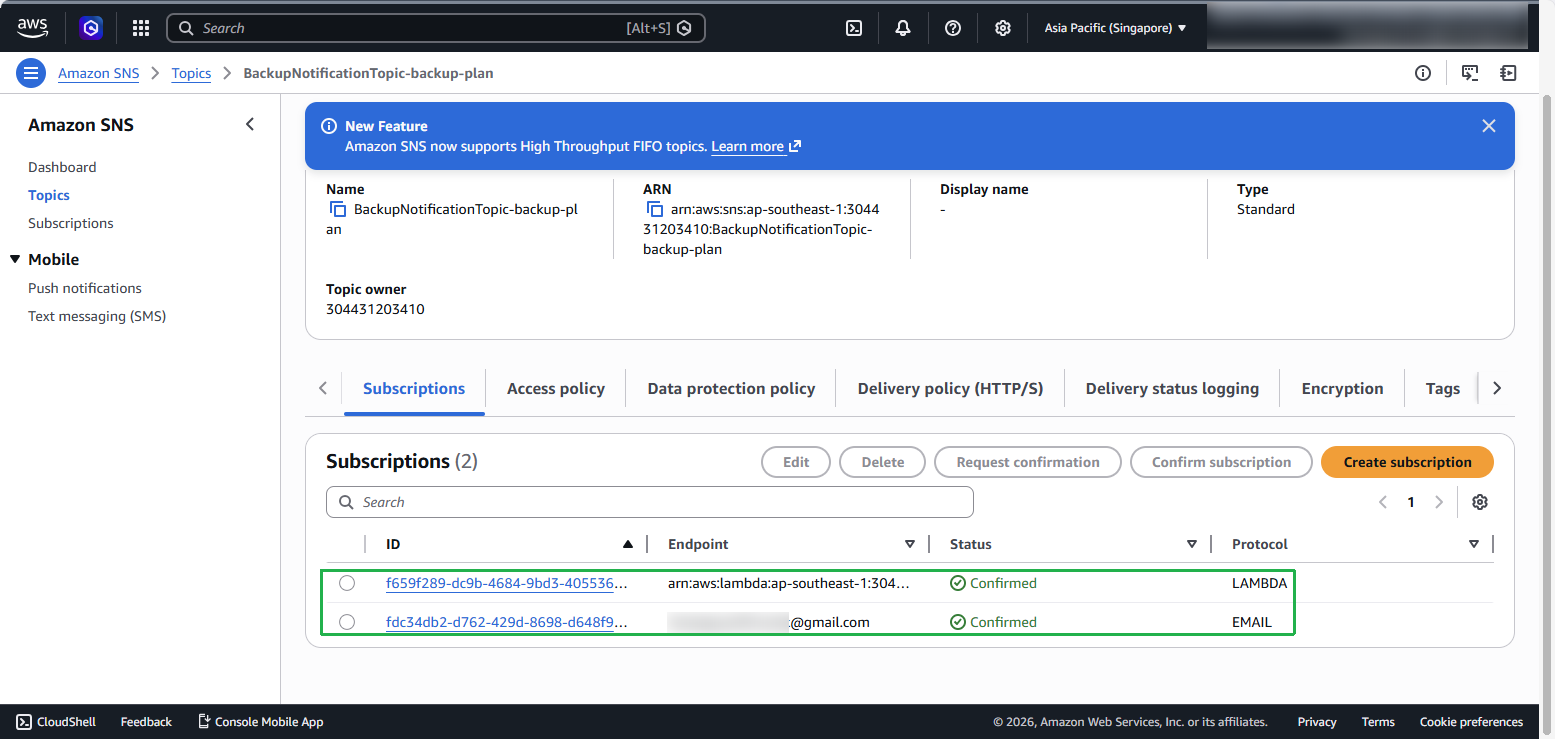Click the purple Amazon Q shortcut icon
The width and height of the screenshot is (1555, 739).
coord(91,28)
